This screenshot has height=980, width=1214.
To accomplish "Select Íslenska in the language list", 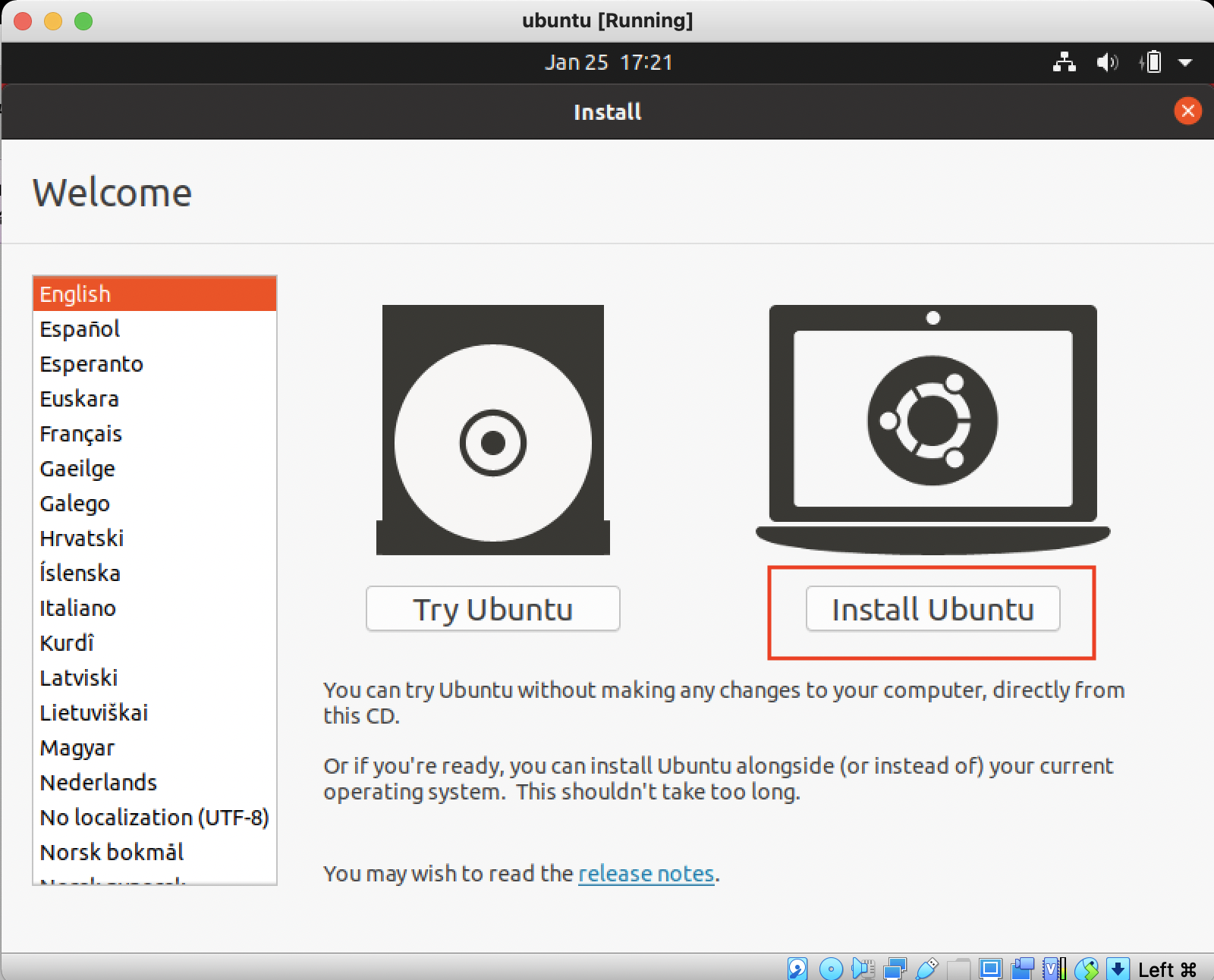I will point(155,573).
